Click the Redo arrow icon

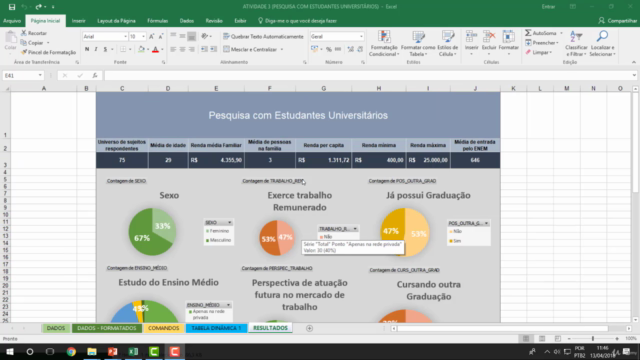coord(38,7)
